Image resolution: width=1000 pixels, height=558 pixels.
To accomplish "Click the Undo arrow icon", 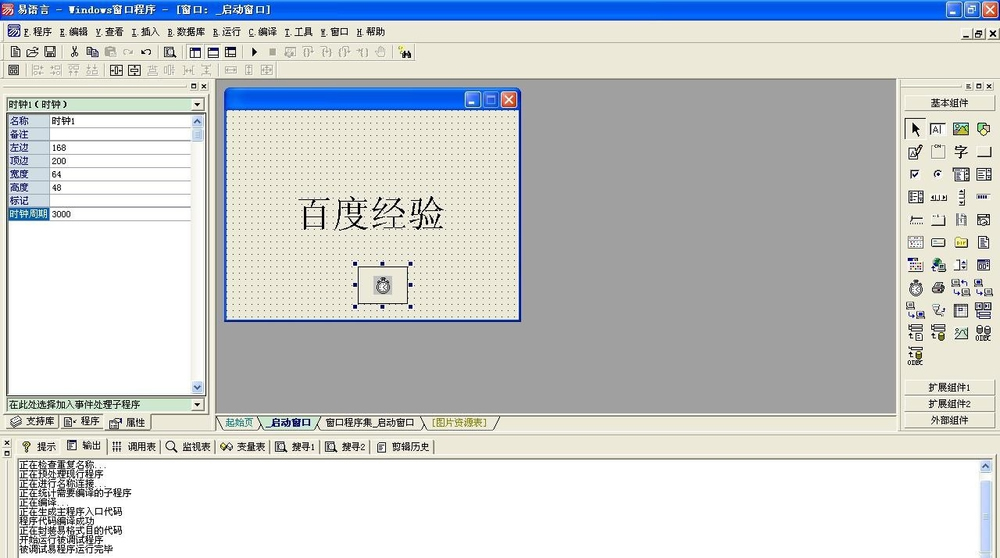I will [x=146, y=52].
